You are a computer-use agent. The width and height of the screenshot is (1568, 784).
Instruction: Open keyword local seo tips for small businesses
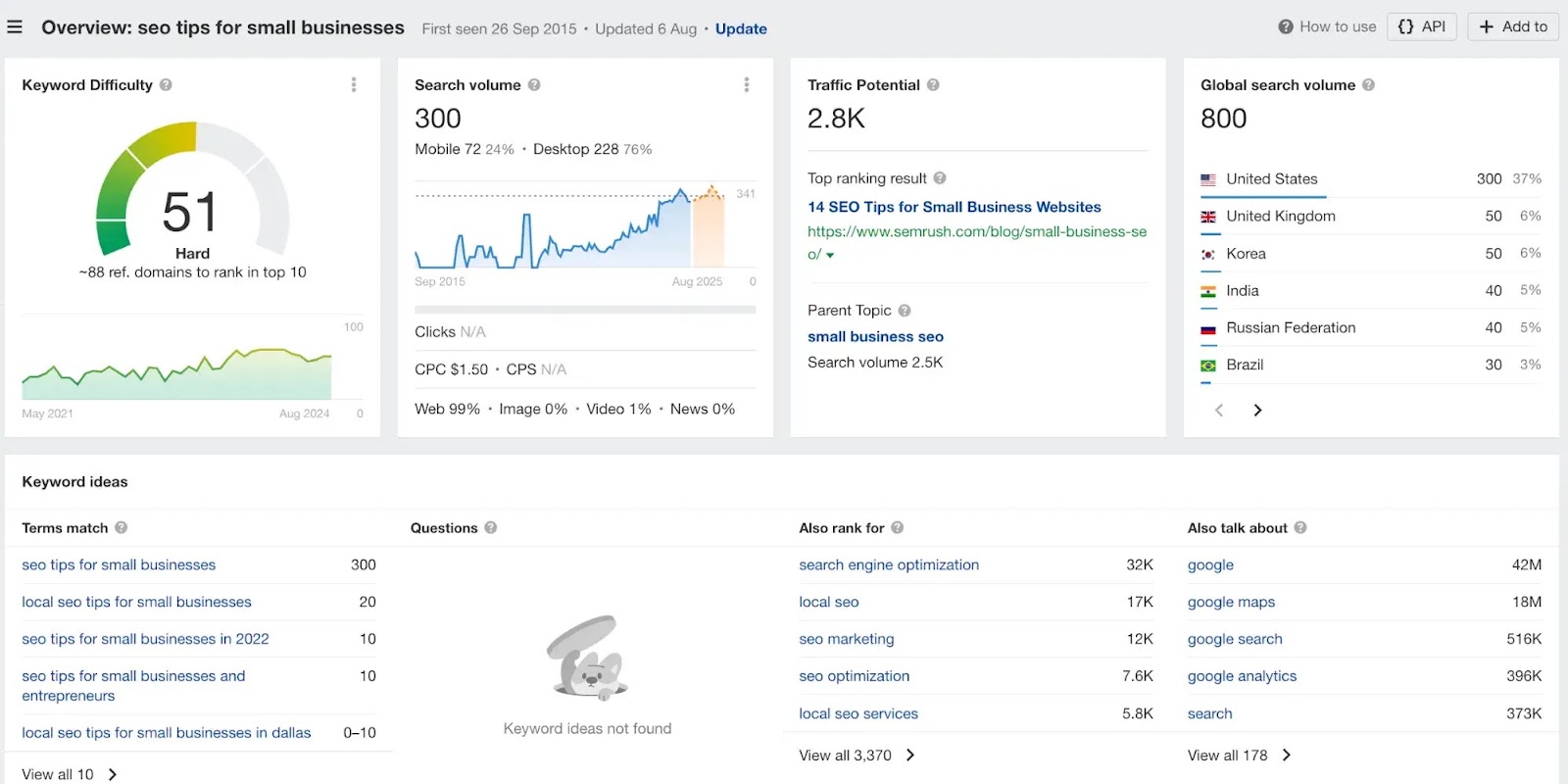click(x=136, y=602)
